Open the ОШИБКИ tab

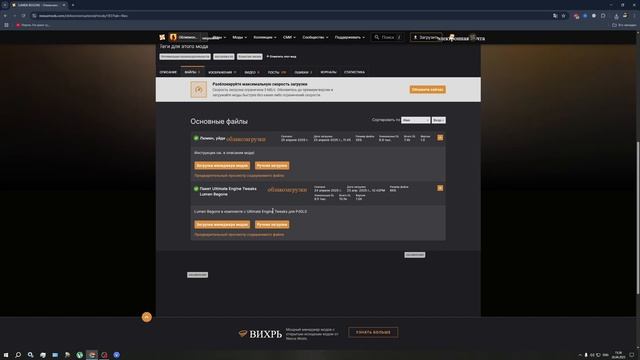pos(303,72)
